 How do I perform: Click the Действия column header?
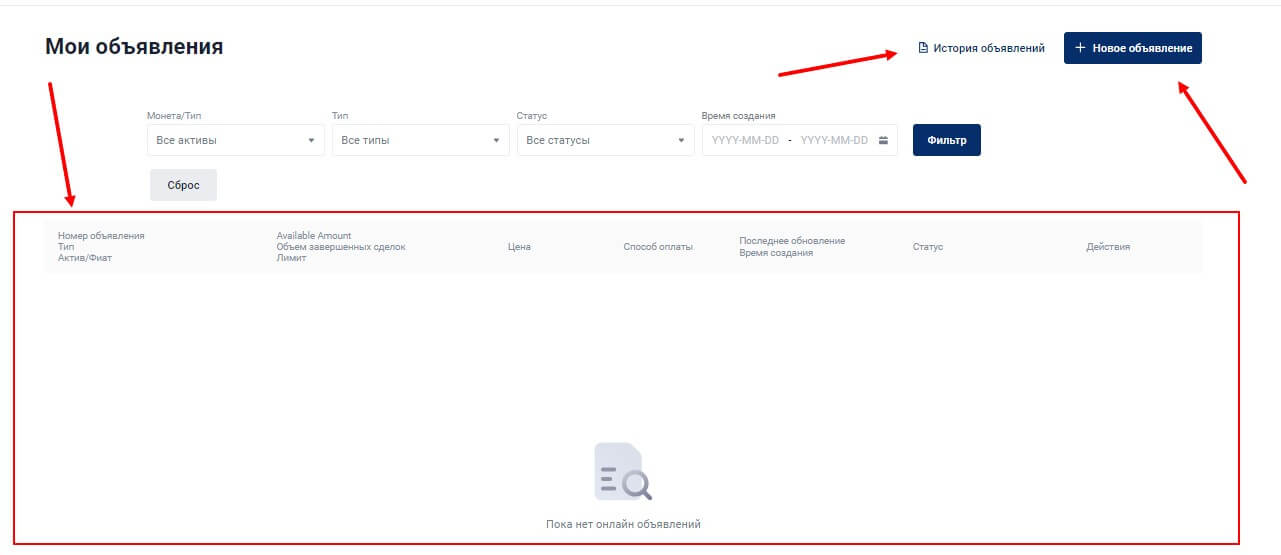coord(1107,247)
